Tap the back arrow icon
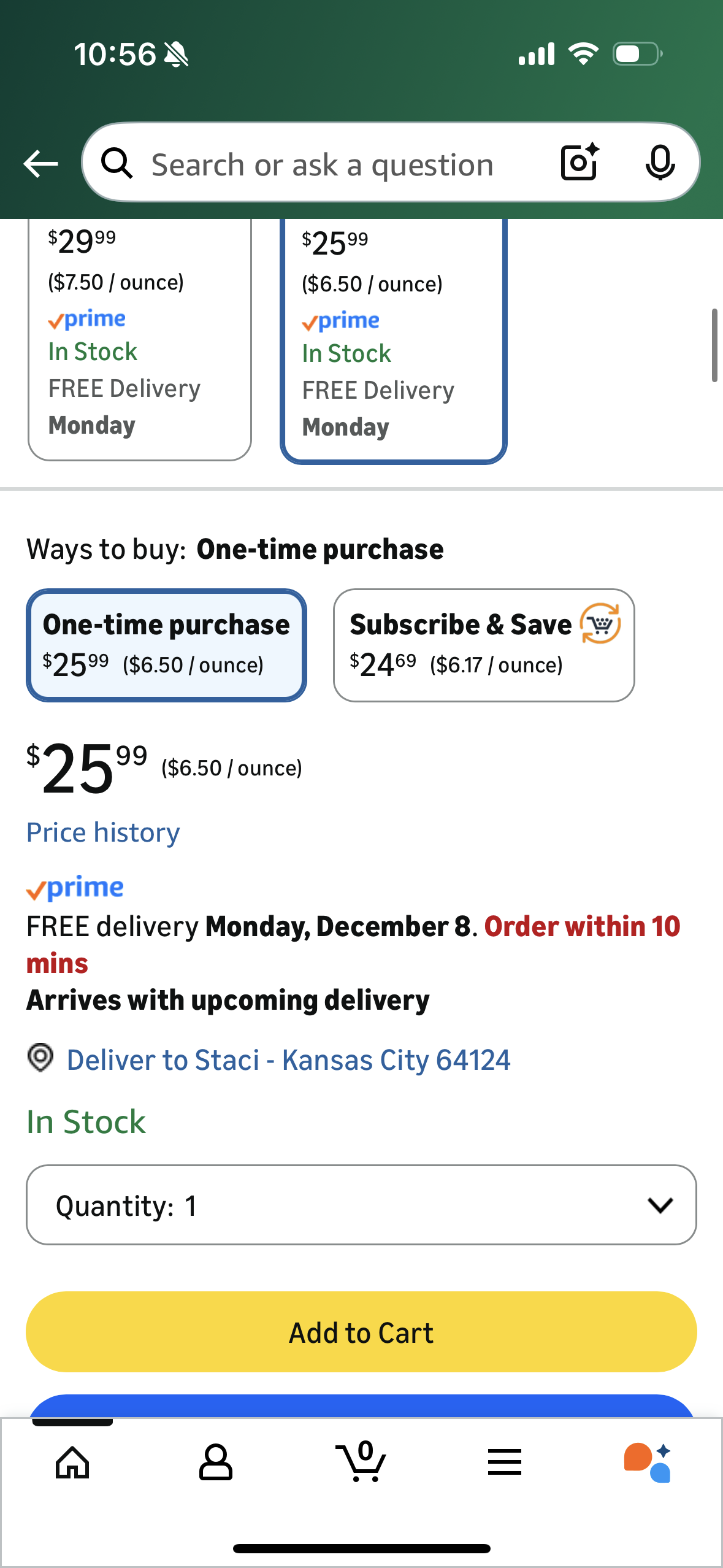Screen dimensions: 723x1568 (x=40, y=164)
